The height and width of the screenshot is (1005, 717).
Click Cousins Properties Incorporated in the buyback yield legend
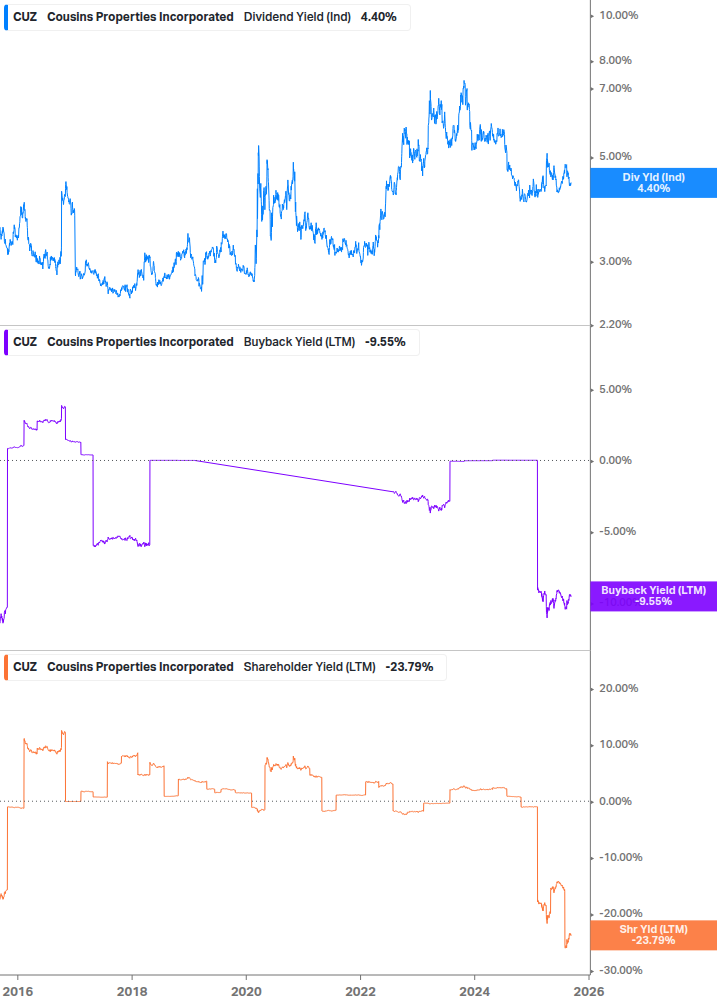coord(140,342)
